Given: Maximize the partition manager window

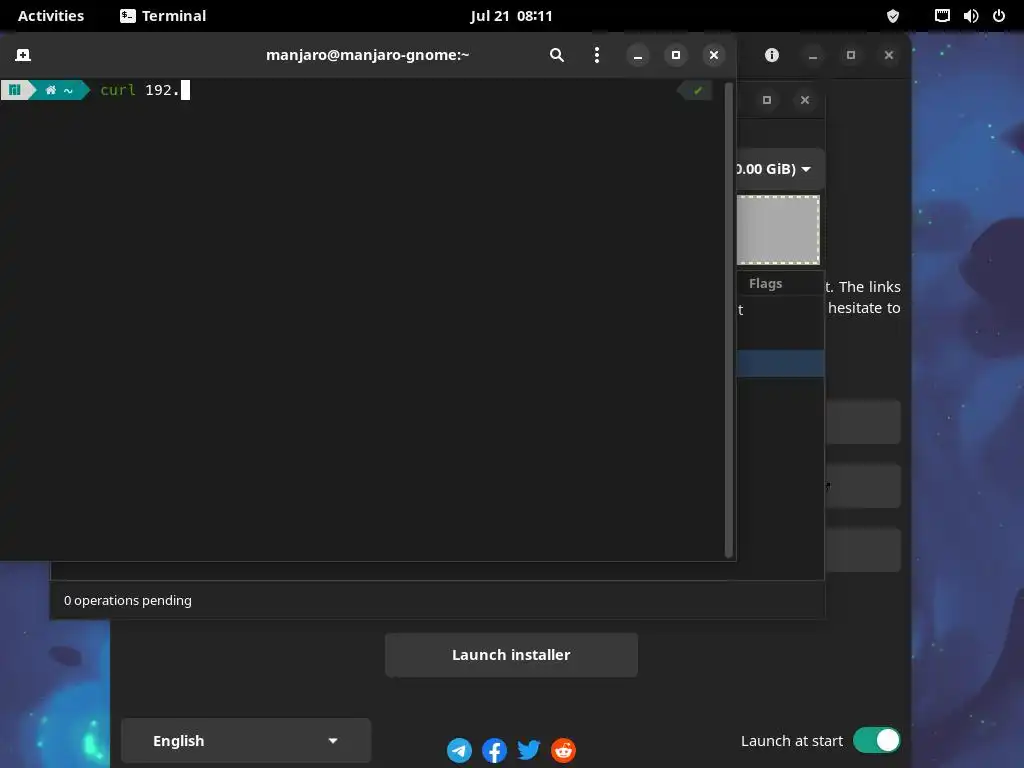Looking at the screenshot, I should click(x=767, y=100).
